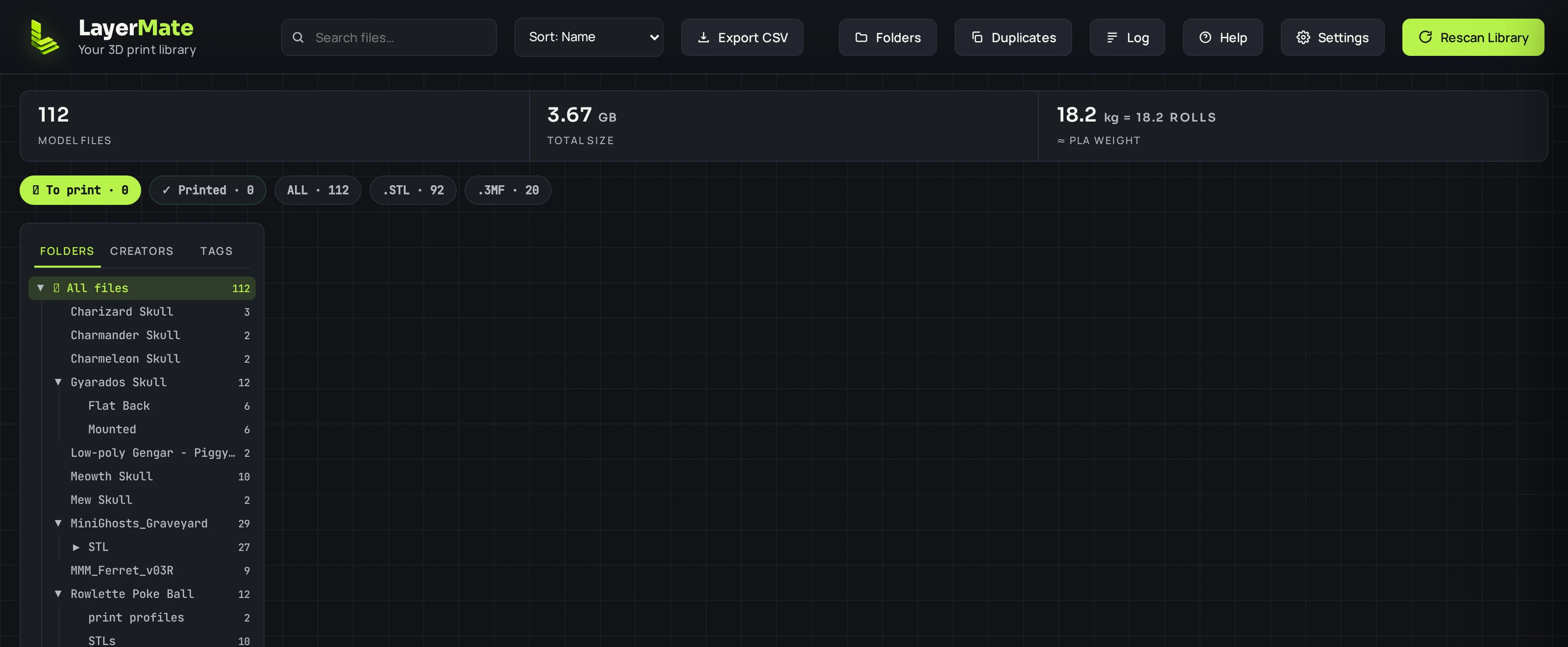The width and height of the screenshot is (1568, 647).
Task: Collapse the All files tree arrow
Action: point(41,288)
